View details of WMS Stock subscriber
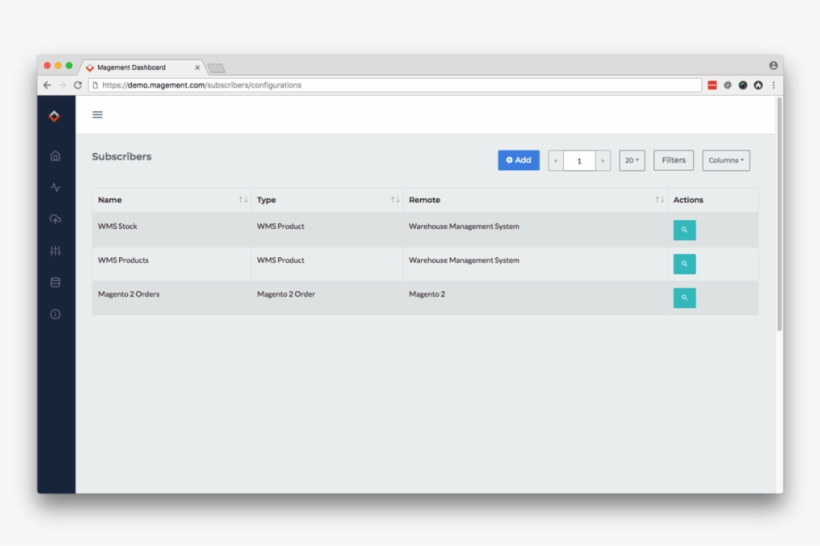 tap(684, 230)
